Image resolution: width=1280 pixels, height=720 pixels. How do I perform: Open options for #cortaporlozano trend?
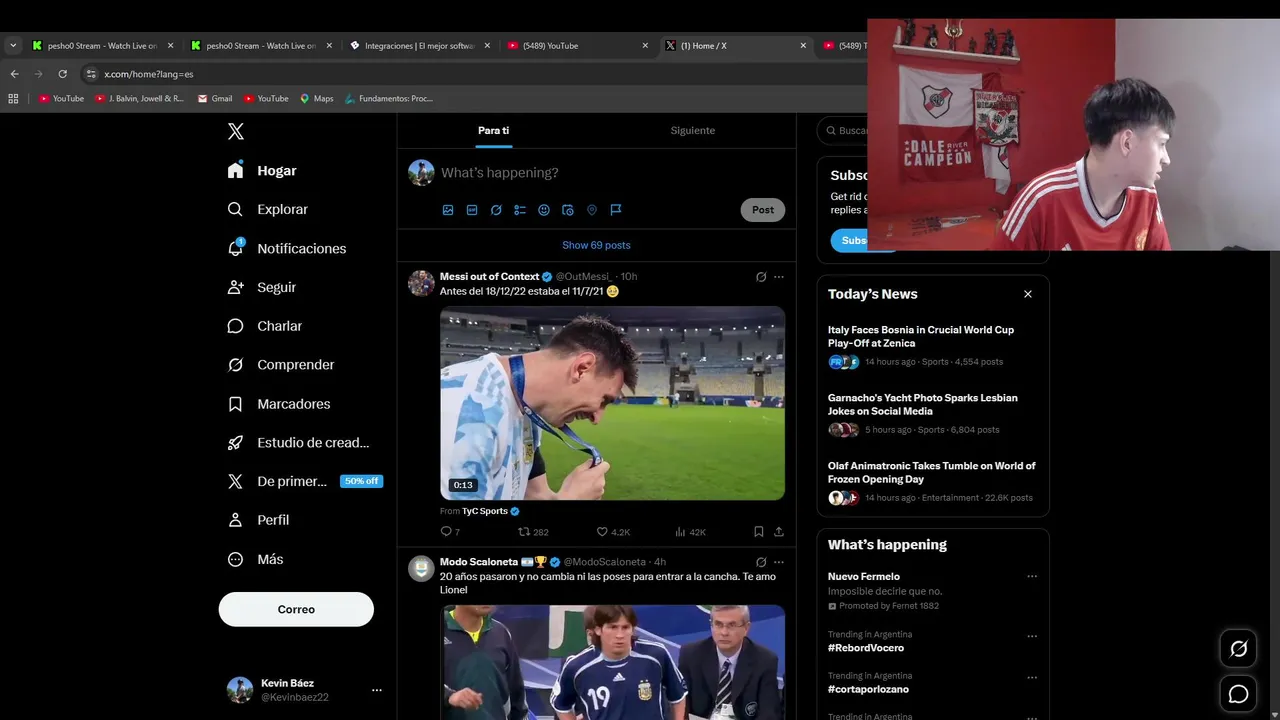click(1032, 677)
